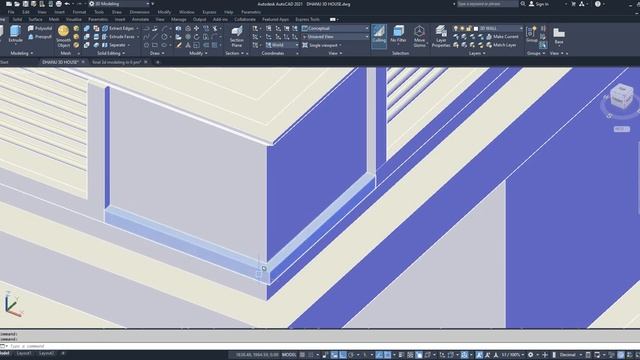The width and height of the screenshot is (640, 360).
Task: Open a file using quick access Open icon
Action: coord(17,4)
